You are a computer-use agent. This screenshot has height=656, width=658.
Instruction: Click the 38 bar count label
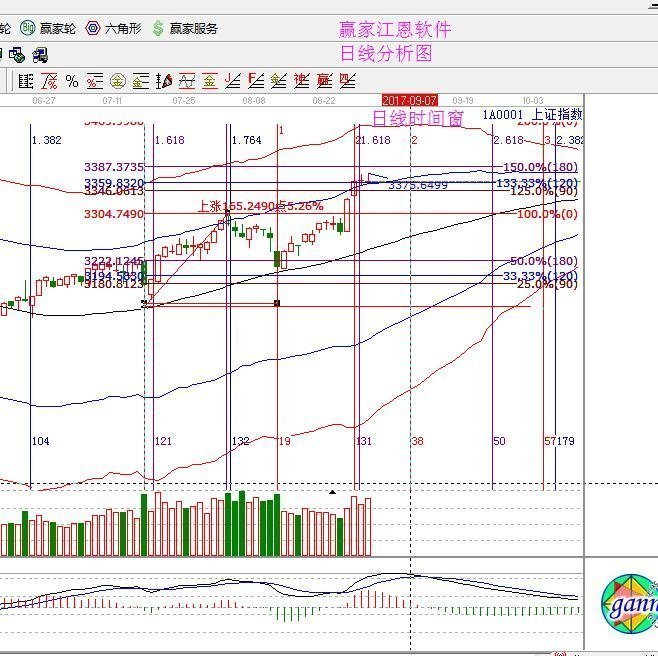click(418, 441)
